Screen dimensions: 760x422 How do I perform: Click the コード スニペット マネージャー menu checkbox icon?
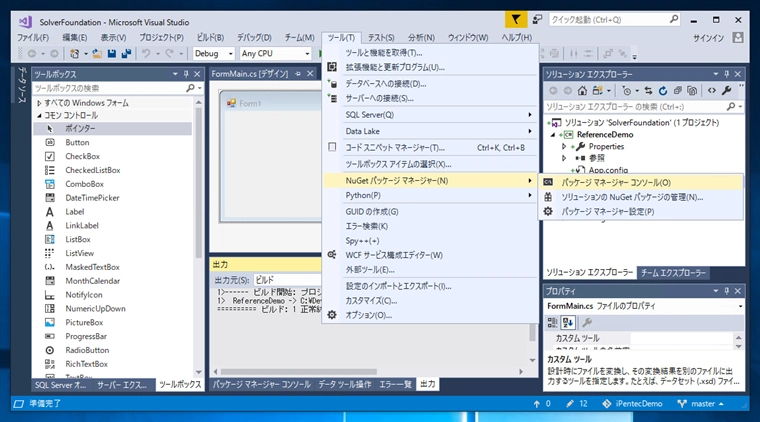point(332,147)
